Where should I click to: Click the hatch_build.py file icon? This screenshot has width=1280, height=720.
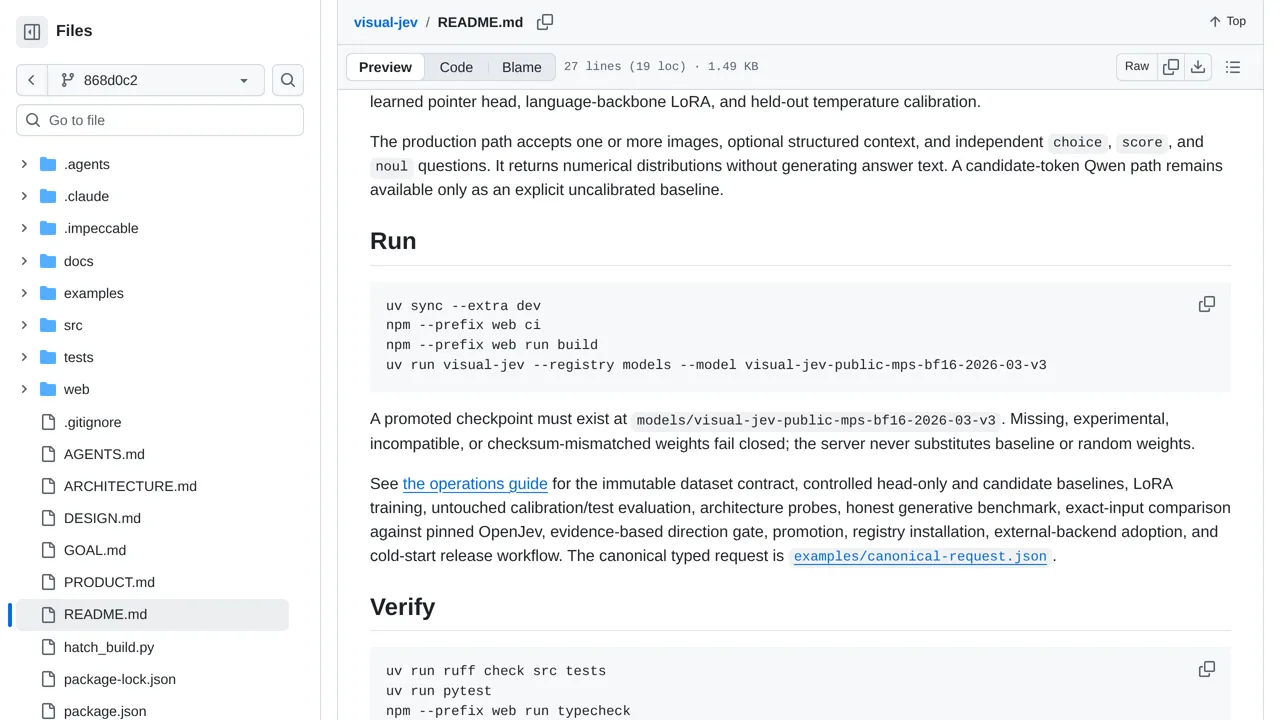(x=48, y=647)
